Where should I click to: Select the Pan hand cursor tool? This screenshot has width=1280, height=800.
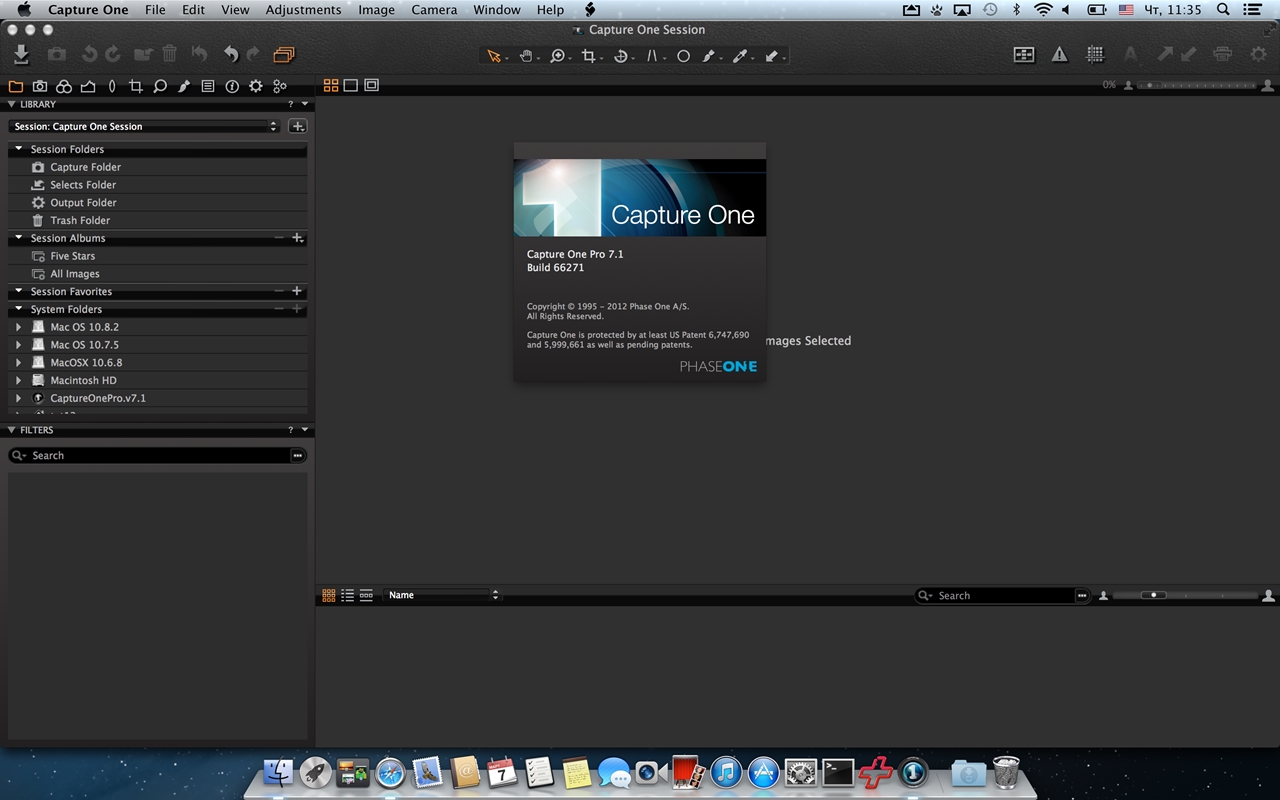click(526, 56)
